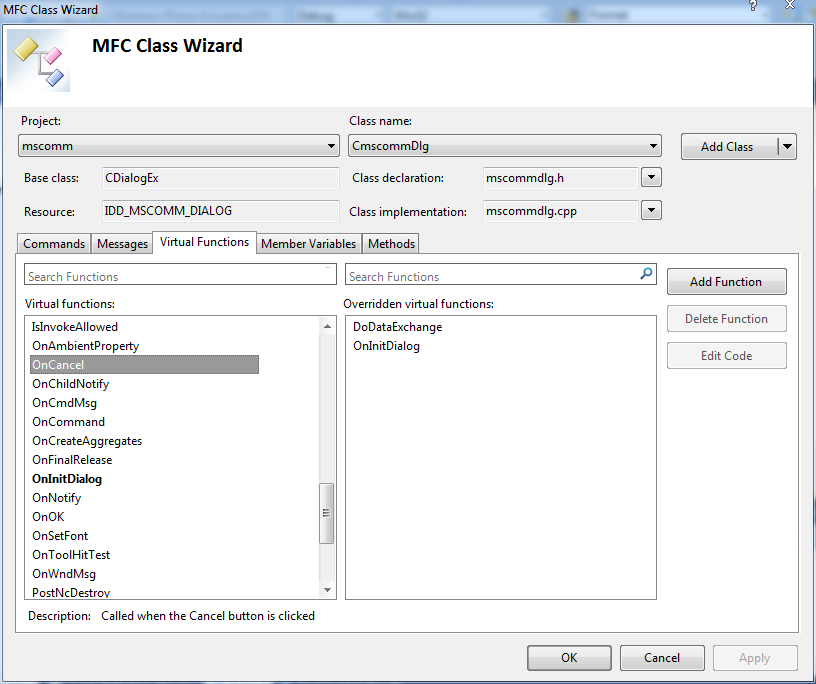Focus the virtual functions search field

pyautogui.click(x=180, y=274)
